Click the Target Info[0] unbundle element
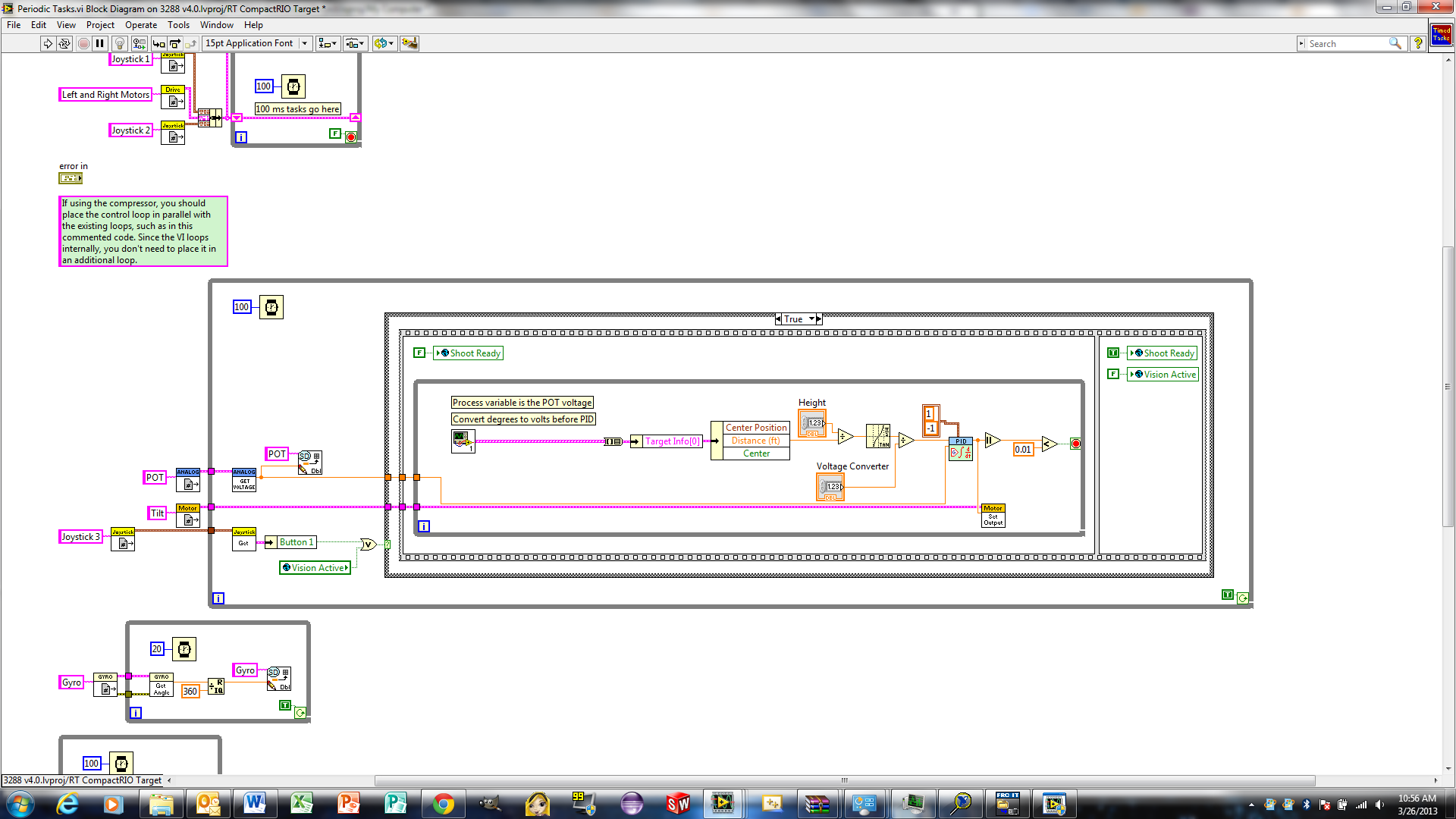 tap(673, 441)
